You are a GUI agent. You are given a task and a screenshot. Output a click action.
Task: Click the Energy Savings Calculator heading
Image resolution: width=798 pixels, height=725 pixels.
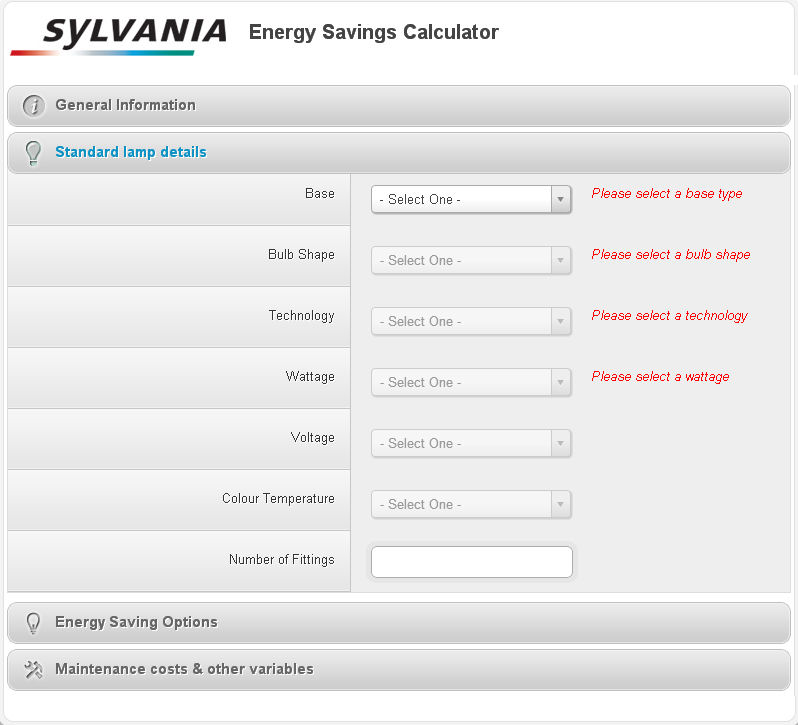tap(373, 32)
